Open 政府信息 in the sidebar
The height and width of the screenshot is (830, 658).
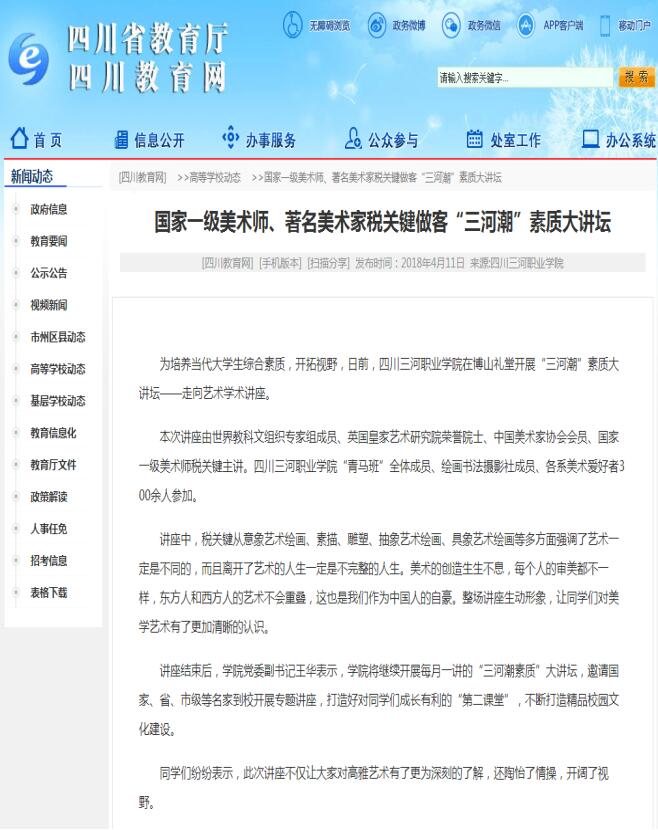tap(49, 209)
